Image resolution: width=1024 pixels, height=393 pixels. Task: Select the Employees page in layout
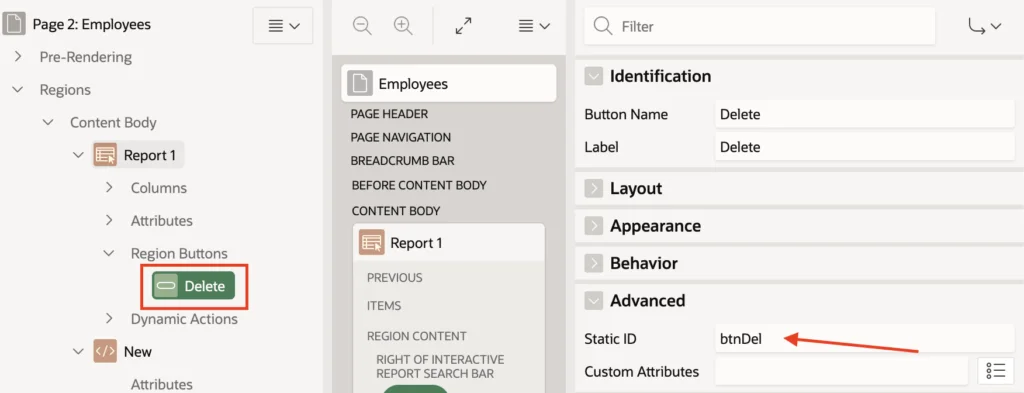pyautogui.click(x=449, y=84)
